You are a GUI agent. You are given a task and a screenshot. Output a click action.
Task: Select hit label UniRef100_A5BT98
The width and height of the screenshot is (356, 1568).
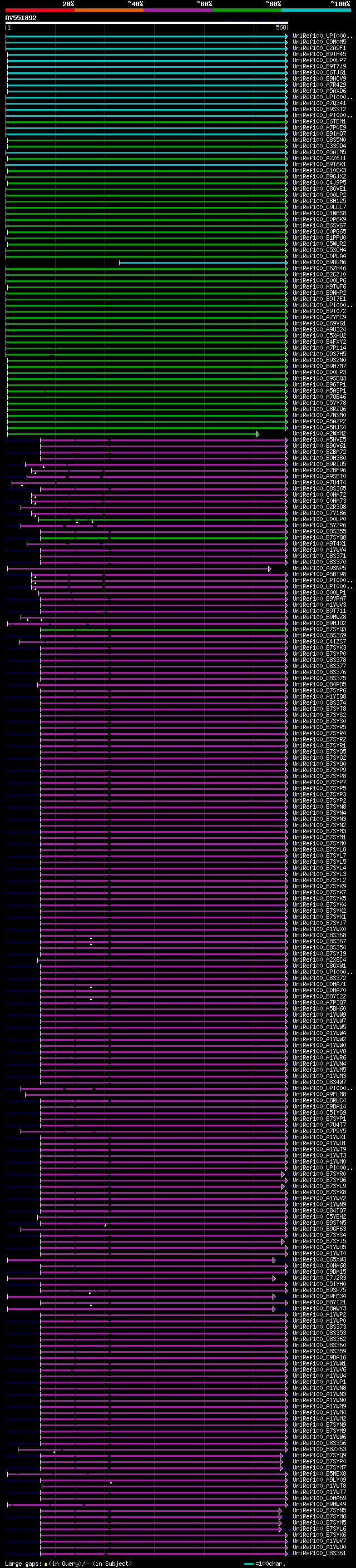[319, 574]
